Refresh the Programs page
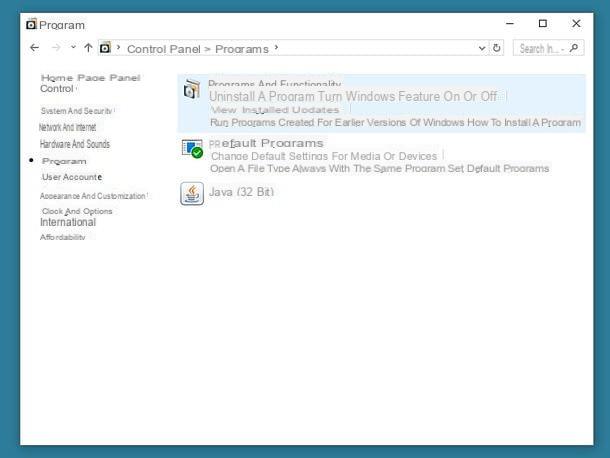Screen dimensions: 610x458 point(496,48)
